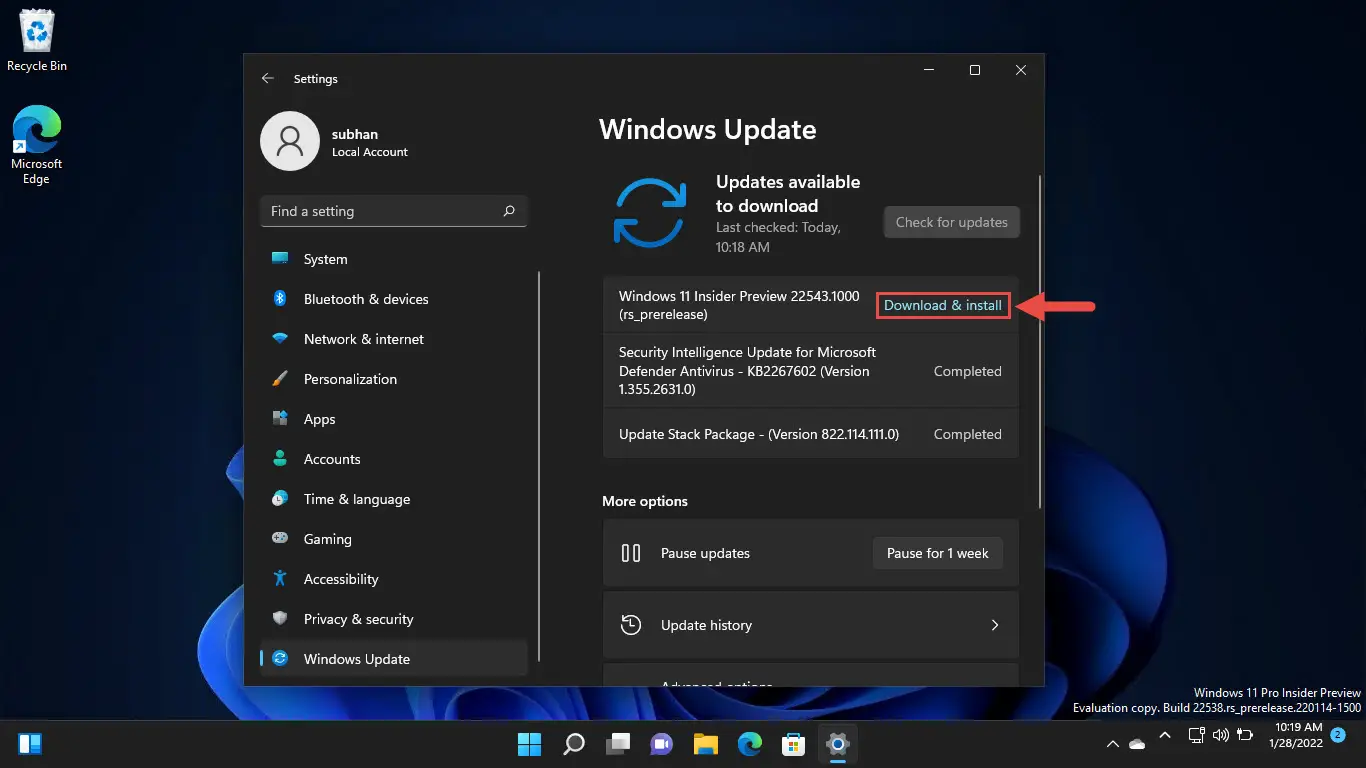Click the back arrow in Settings title bar
This screenshot has height=768, width=1366.
[267, 78]
